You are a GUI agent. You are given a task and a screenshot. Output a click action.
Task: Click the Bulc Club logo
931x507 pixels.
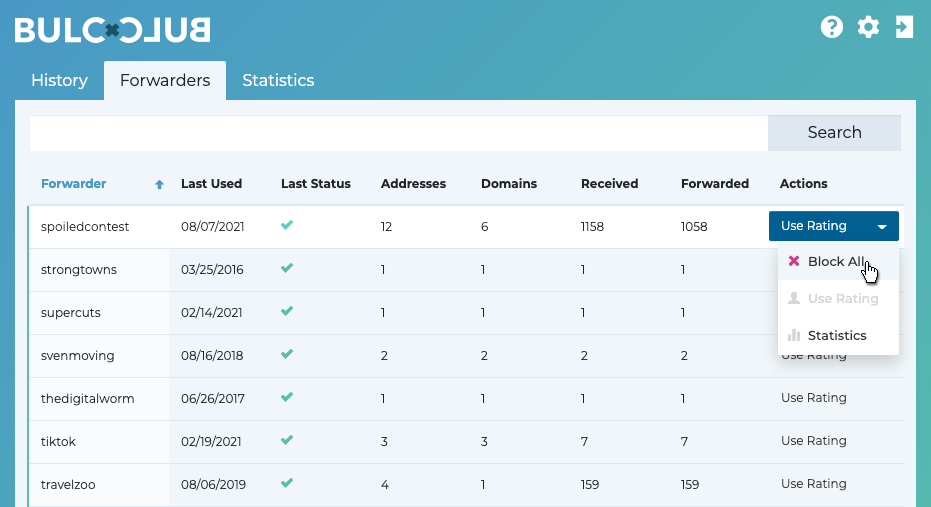coord(112,30)
